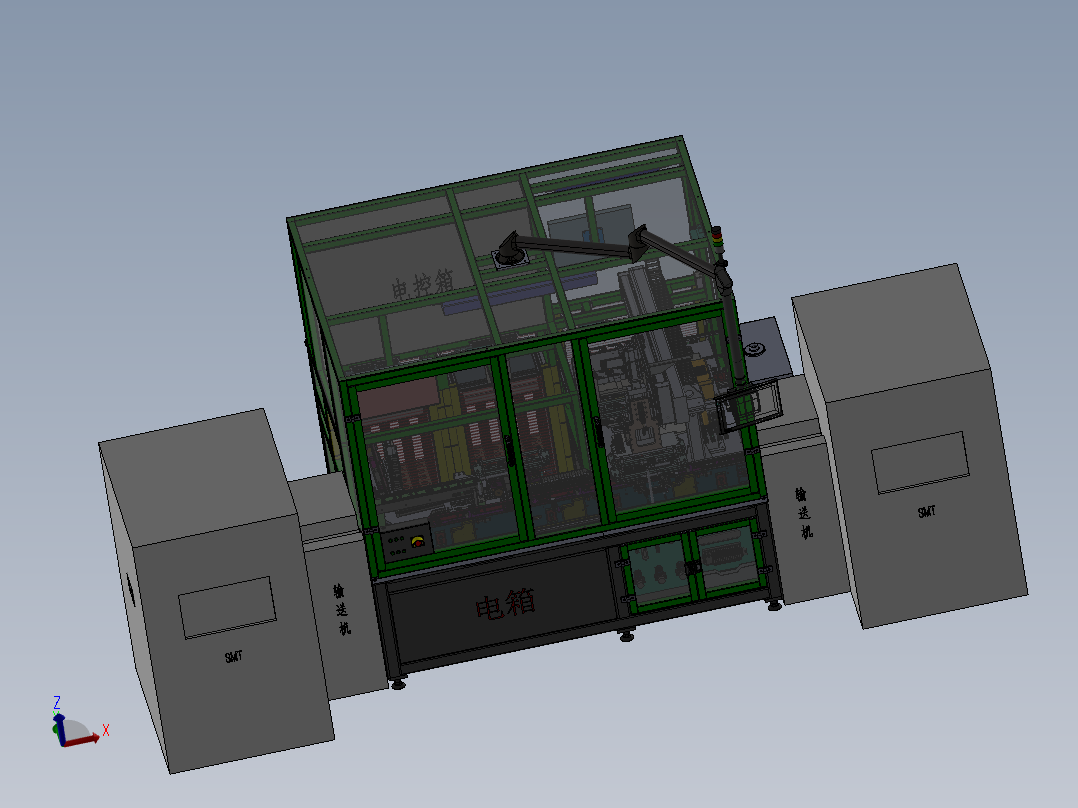Select the 输送机 label on the left conveyor
This screenshot has width=1078, height=808.
click(x=342, y=609)
